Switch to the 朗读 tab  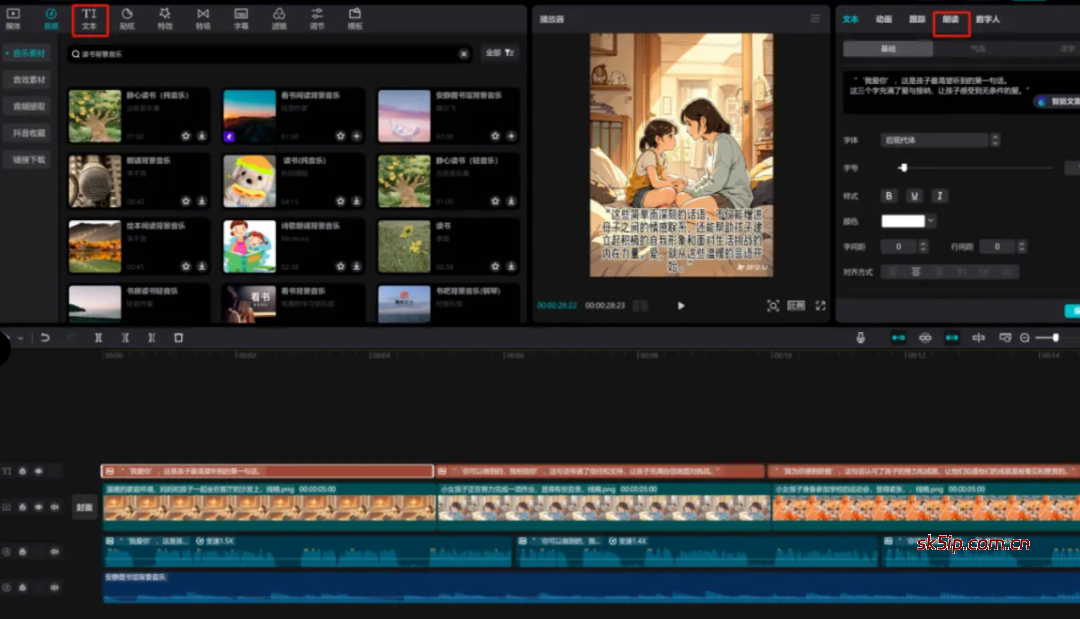(950, 19)
